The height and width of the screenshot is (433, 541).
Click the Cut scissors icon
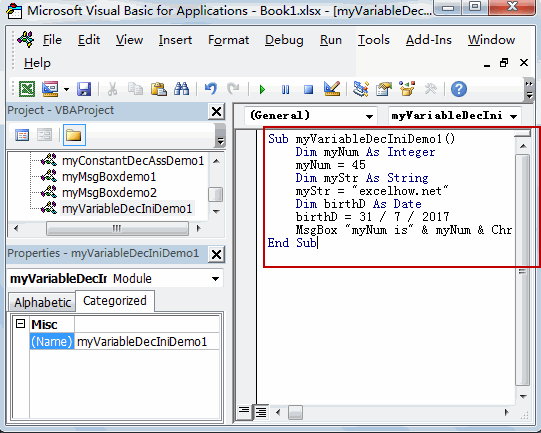[x=112, y=89]
